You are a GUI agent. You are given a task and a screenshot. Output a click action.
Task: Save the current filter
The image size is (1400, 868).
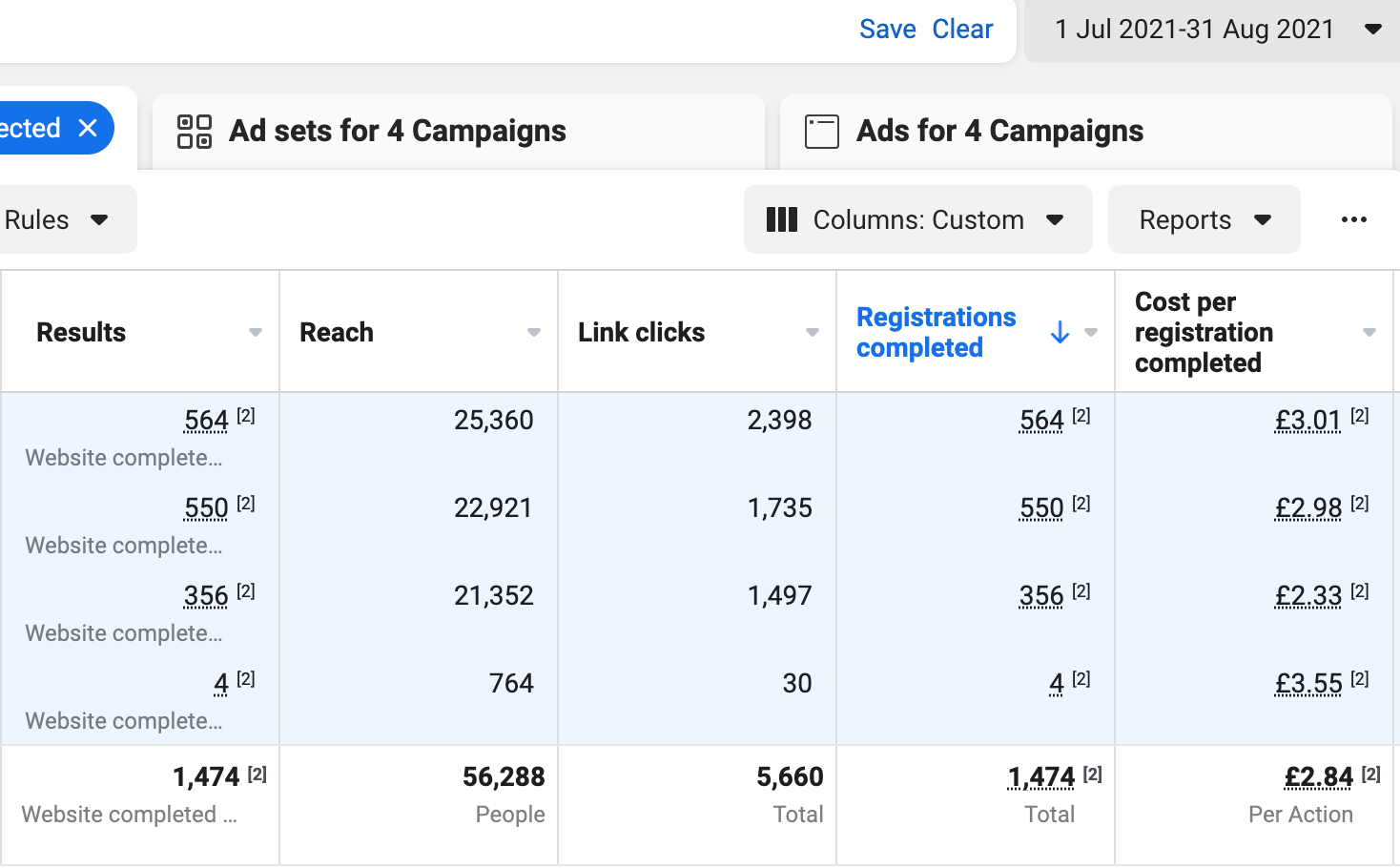point(887,30)
